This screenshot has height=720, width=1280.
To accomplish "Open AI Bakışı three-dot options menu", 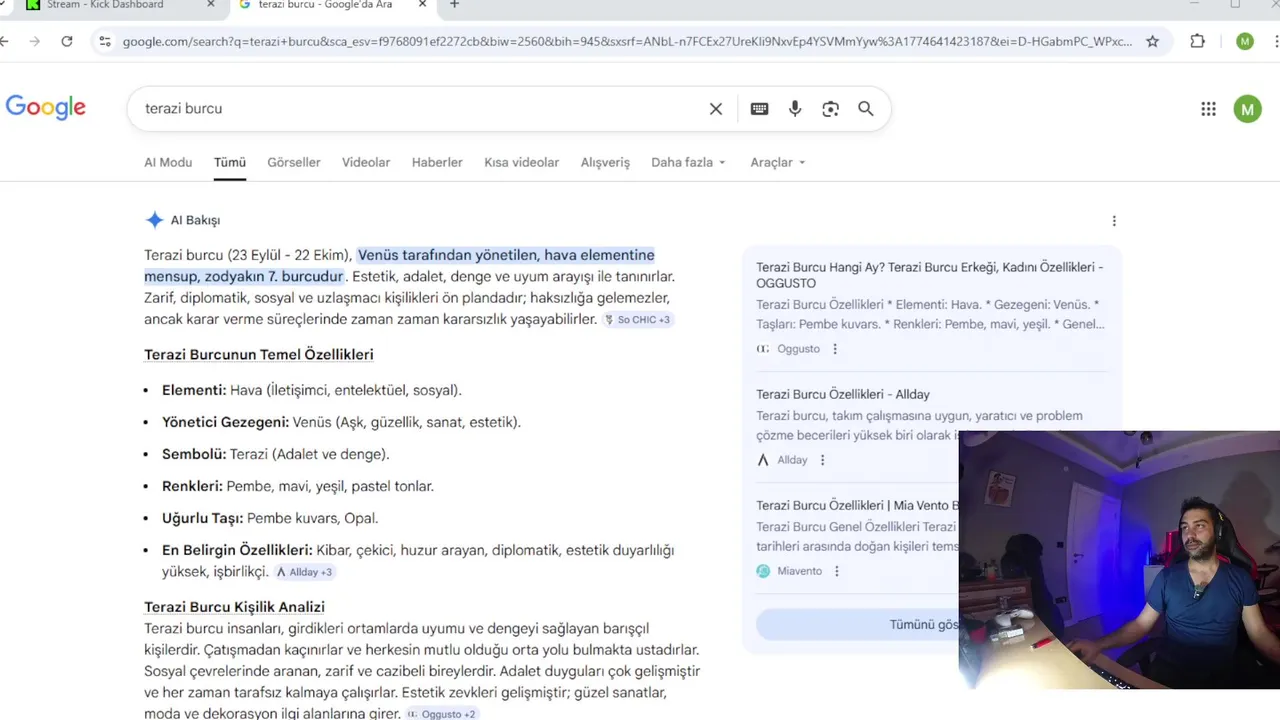I will (x=1114, y=221).
